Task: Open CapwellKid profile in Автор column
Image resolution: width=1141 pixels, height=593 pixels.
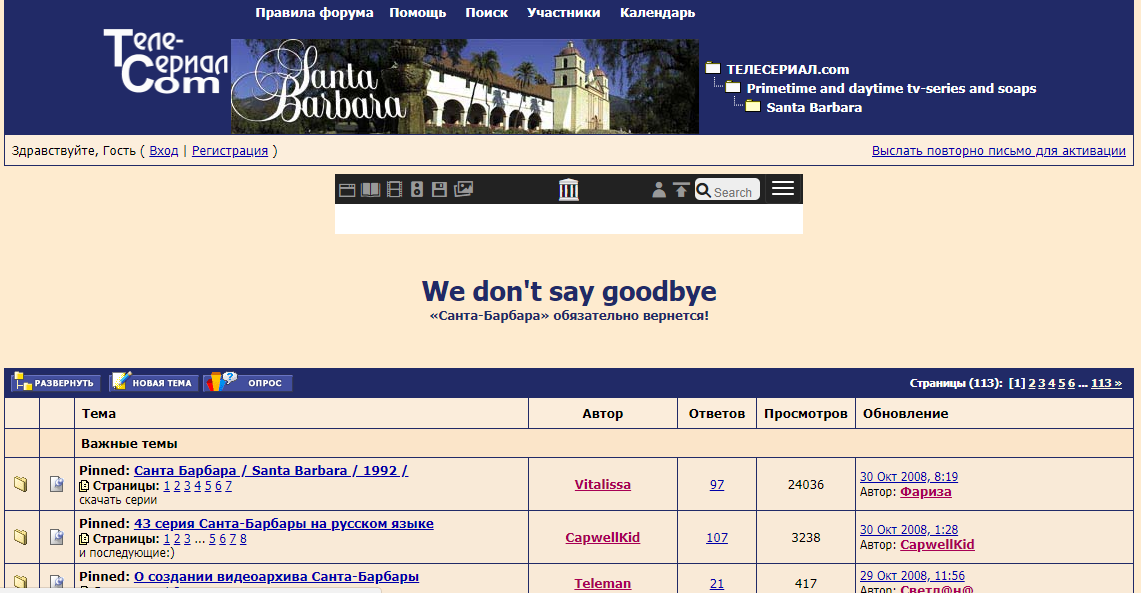Action: coord(603,538)
